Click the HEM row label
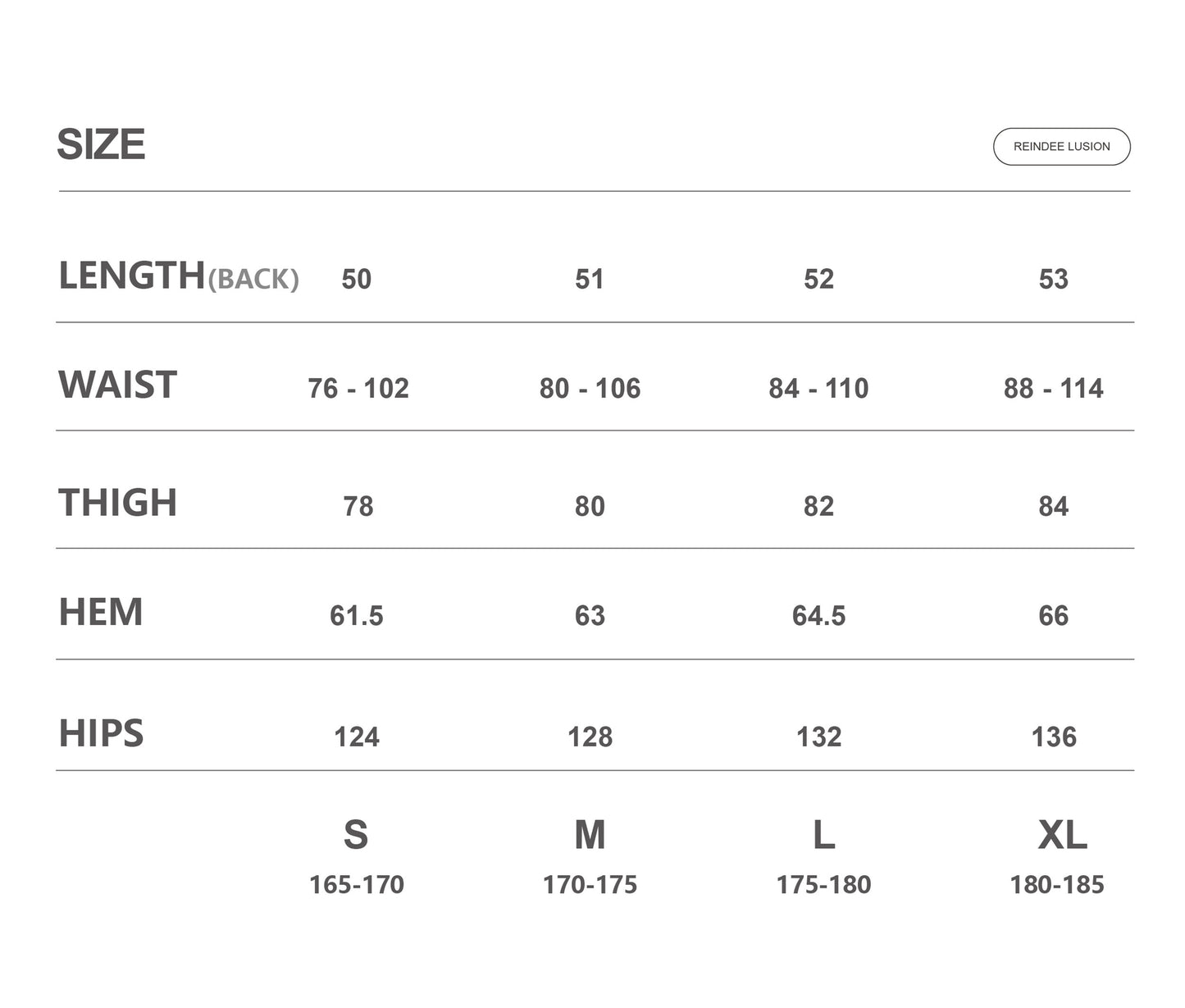Viewport: 1185px width, 1008px height. pos(101,613)
